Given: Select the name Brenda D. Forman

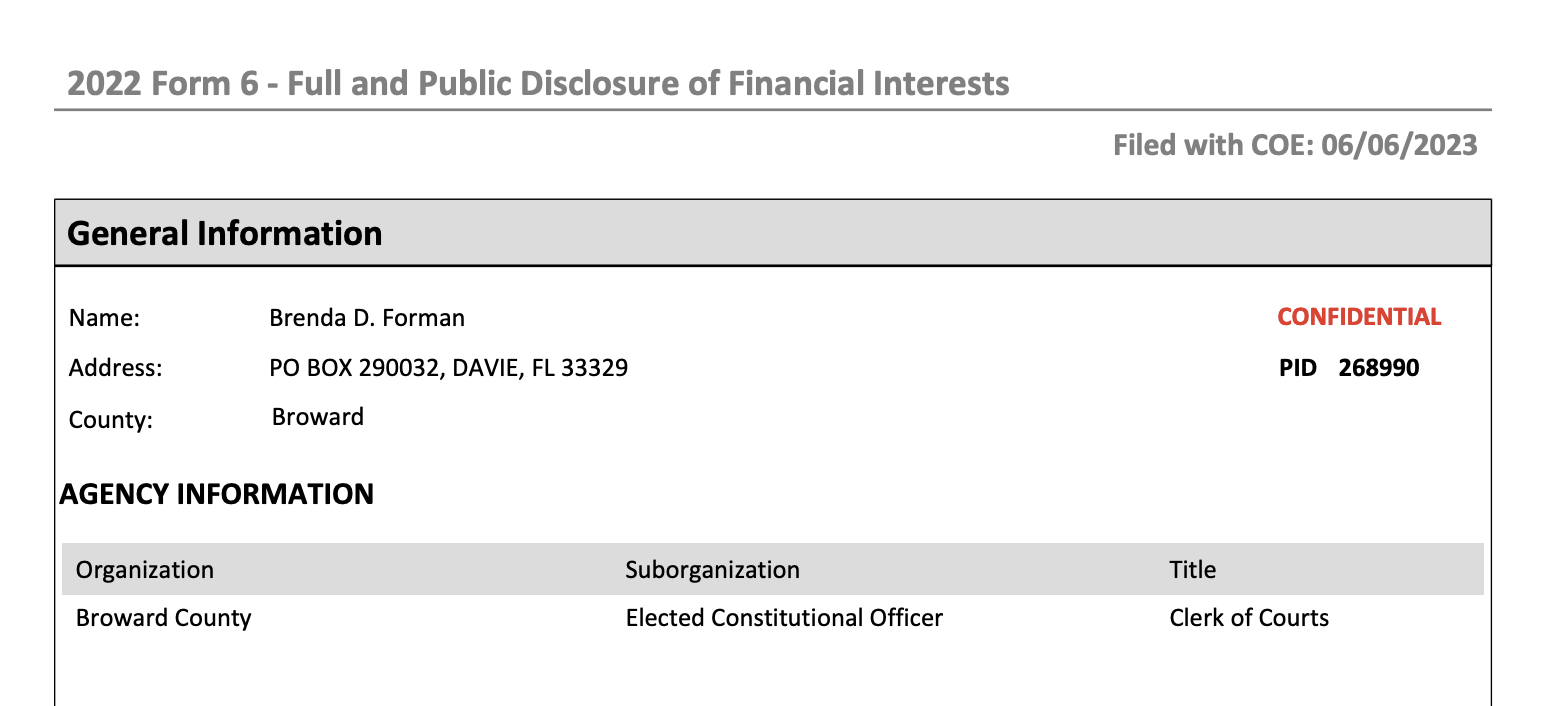Looking at the screenshot, I should 367,319.
